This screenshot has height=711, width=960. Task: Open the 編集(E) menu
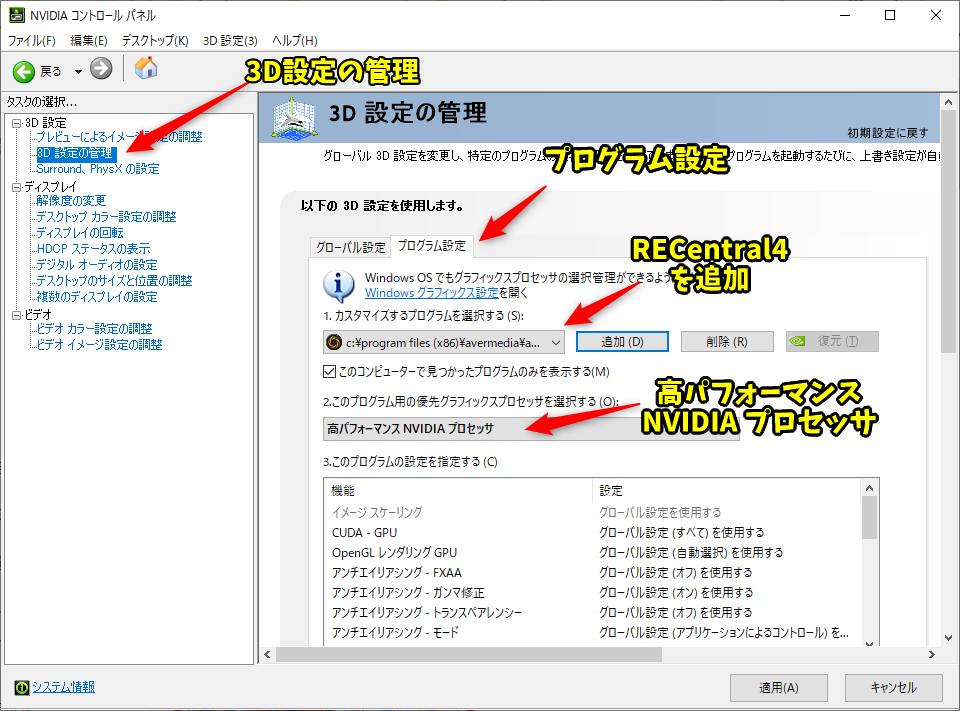point(89,40)
